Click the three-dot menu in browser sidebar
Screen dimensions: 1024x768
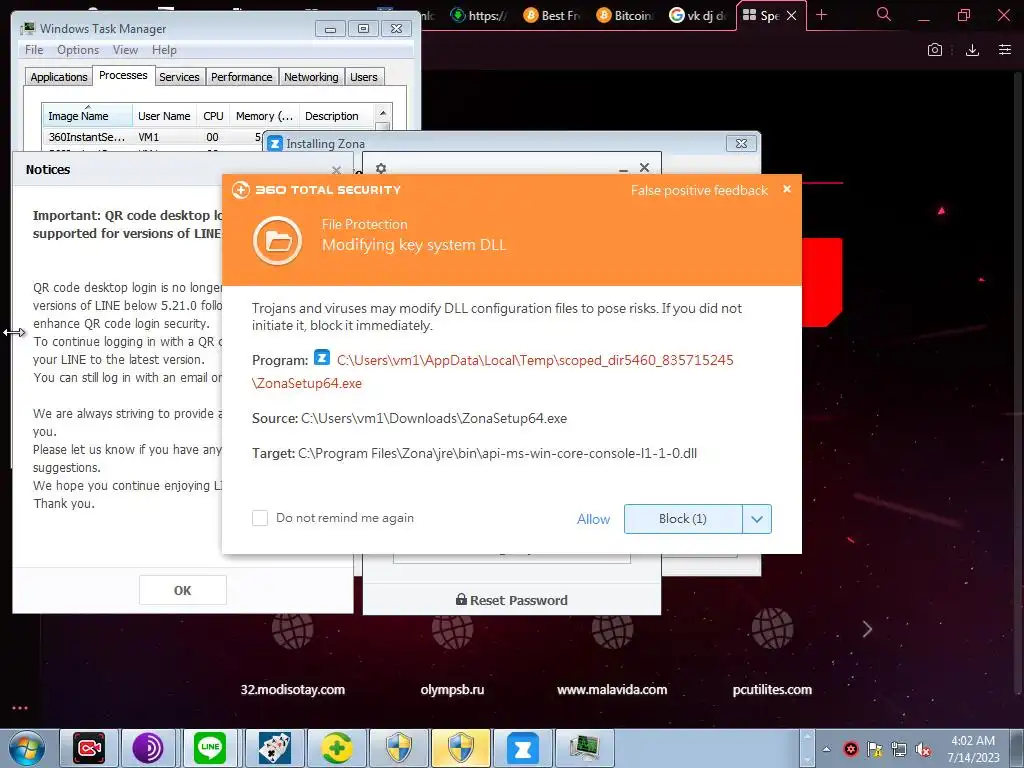pos(20,708)
